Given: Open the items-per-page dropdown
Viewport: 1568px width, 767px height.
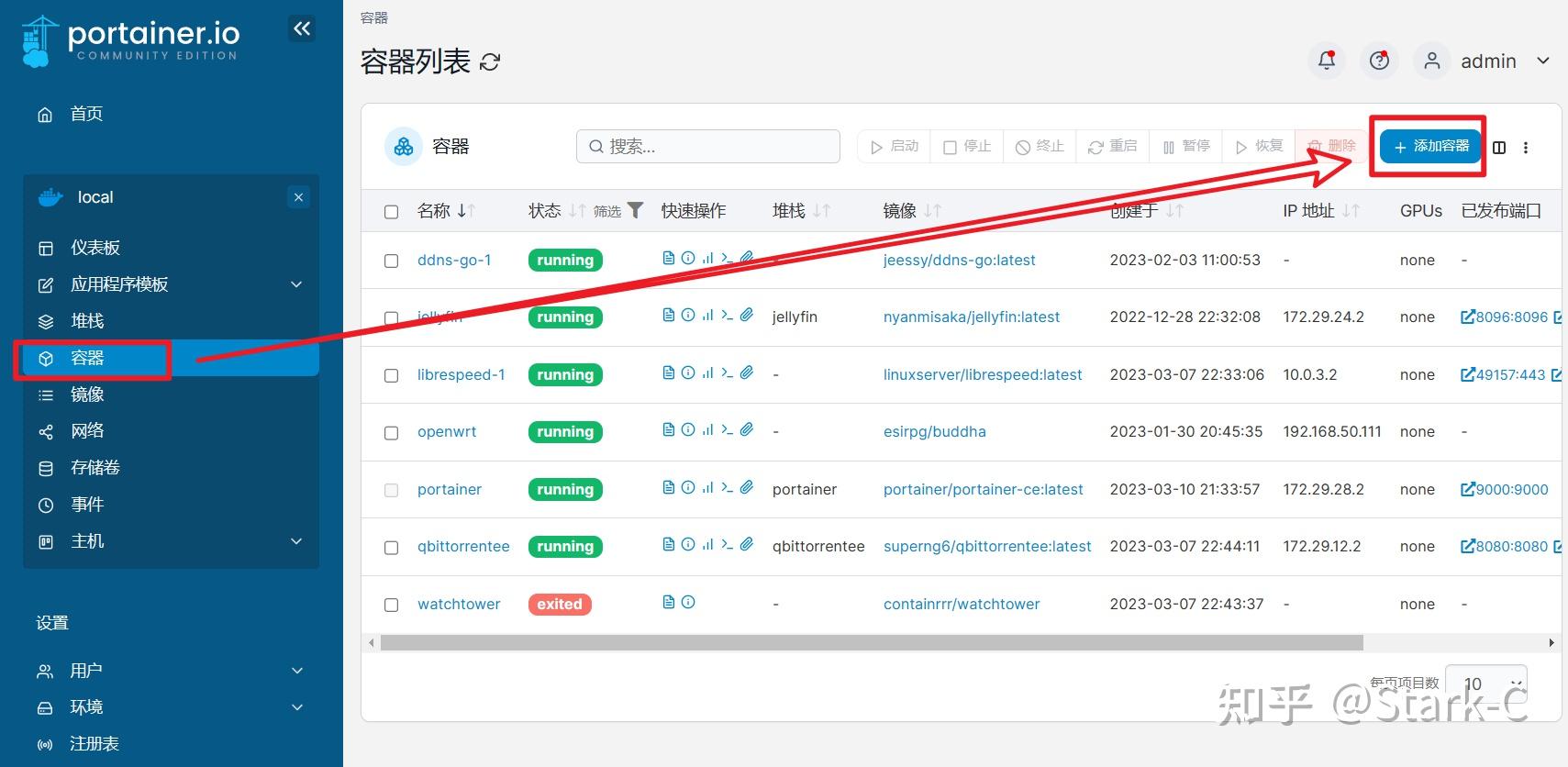Looking at the screenshot, I should (x=1486, y=684).
